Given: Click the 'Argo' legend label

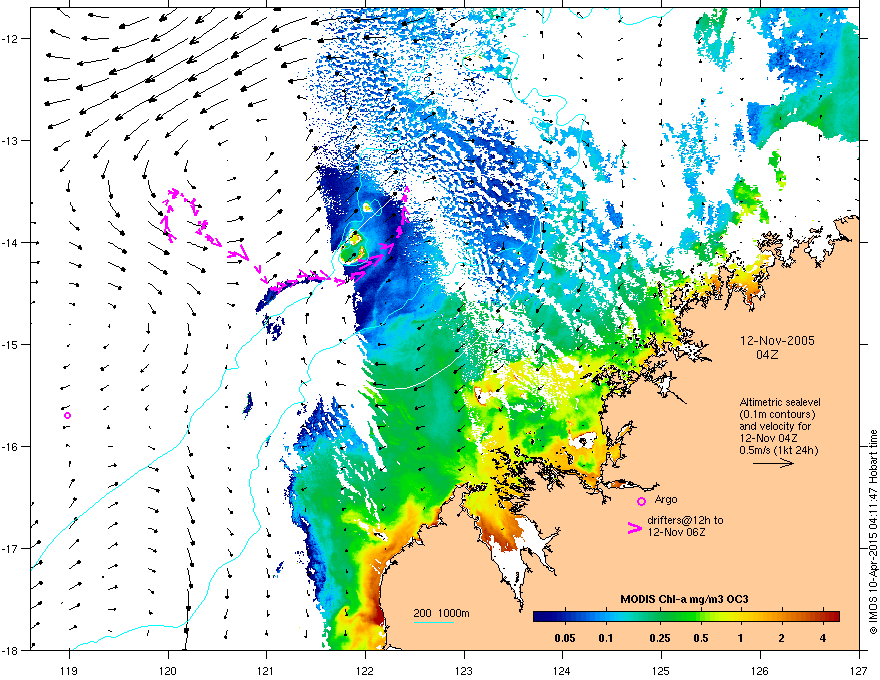Looking at the screenshot, I should (666, 499).
